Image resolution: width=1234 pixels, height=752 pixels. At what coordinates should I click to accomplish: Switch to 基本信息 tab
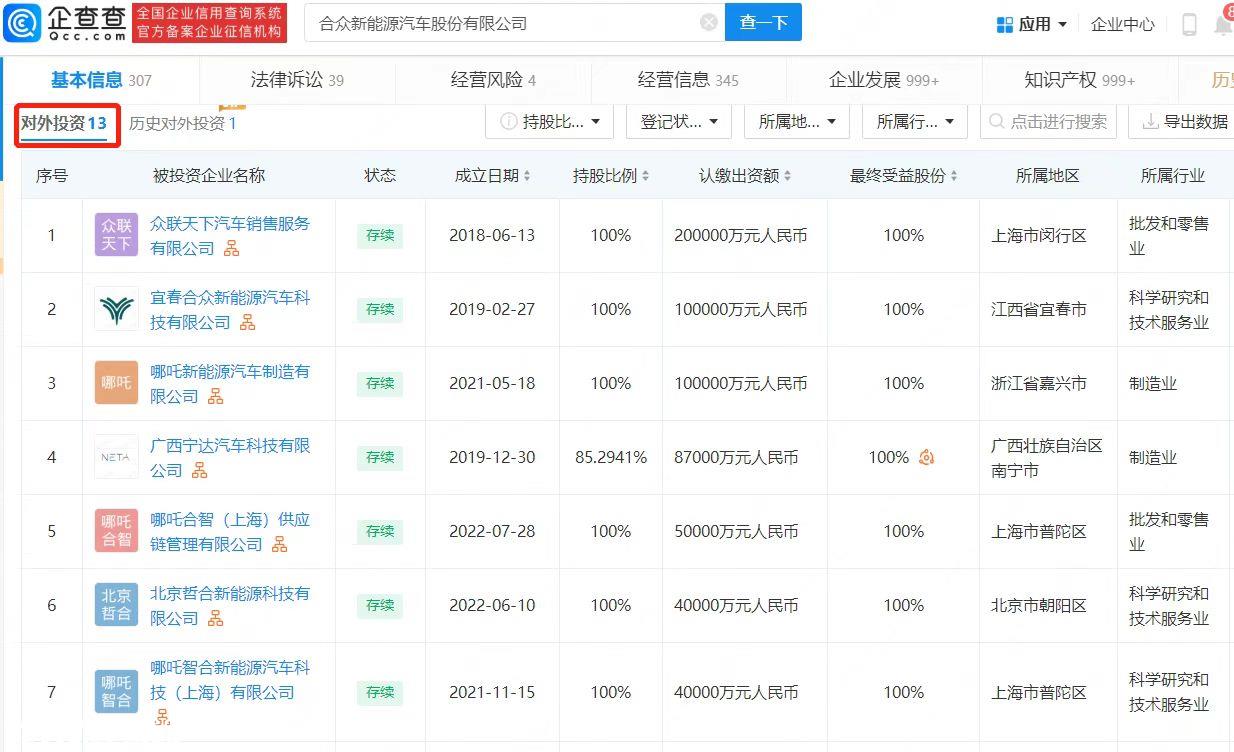tap(101, 80)
